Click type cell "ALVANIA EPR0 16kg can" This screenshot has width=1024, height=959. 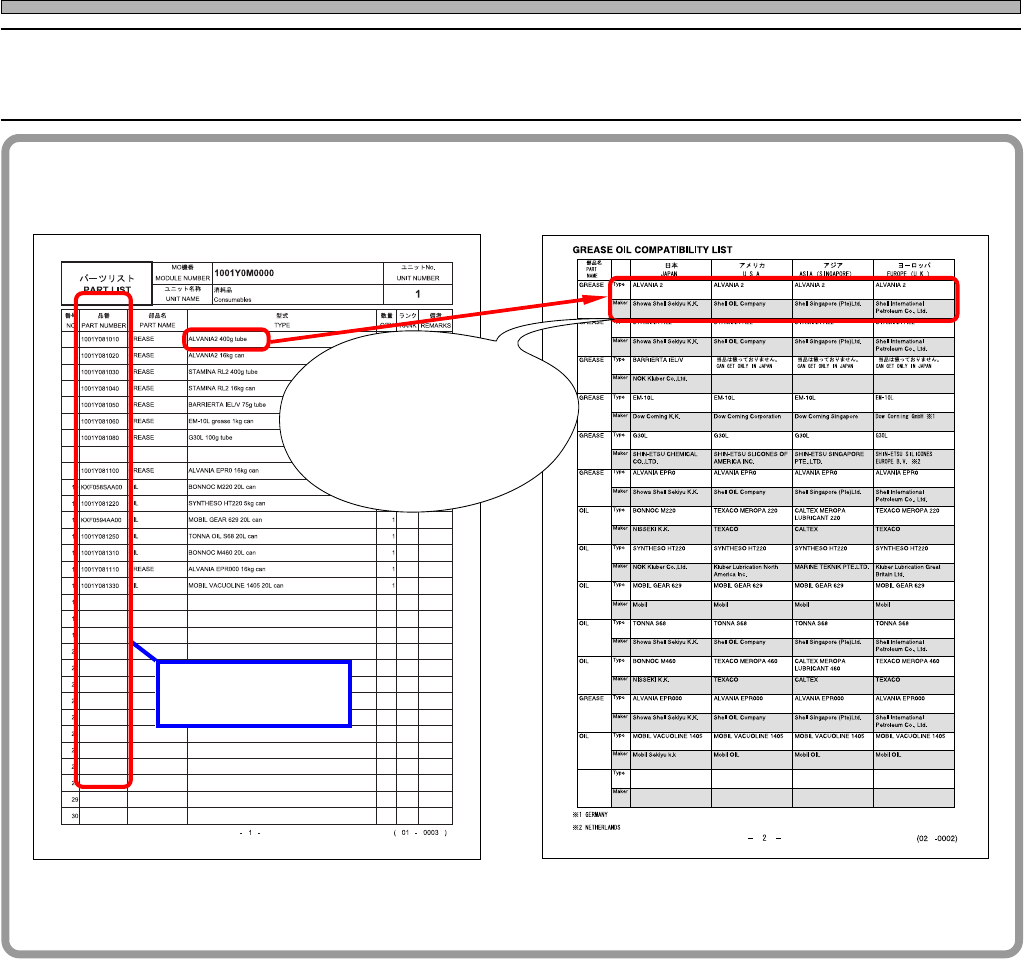point(223,471)
